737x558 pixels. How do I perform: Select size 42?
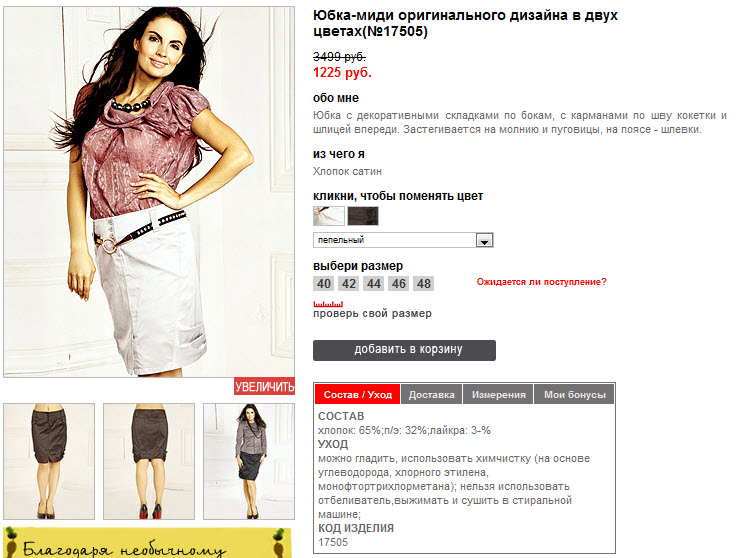[x=348, y=283]
